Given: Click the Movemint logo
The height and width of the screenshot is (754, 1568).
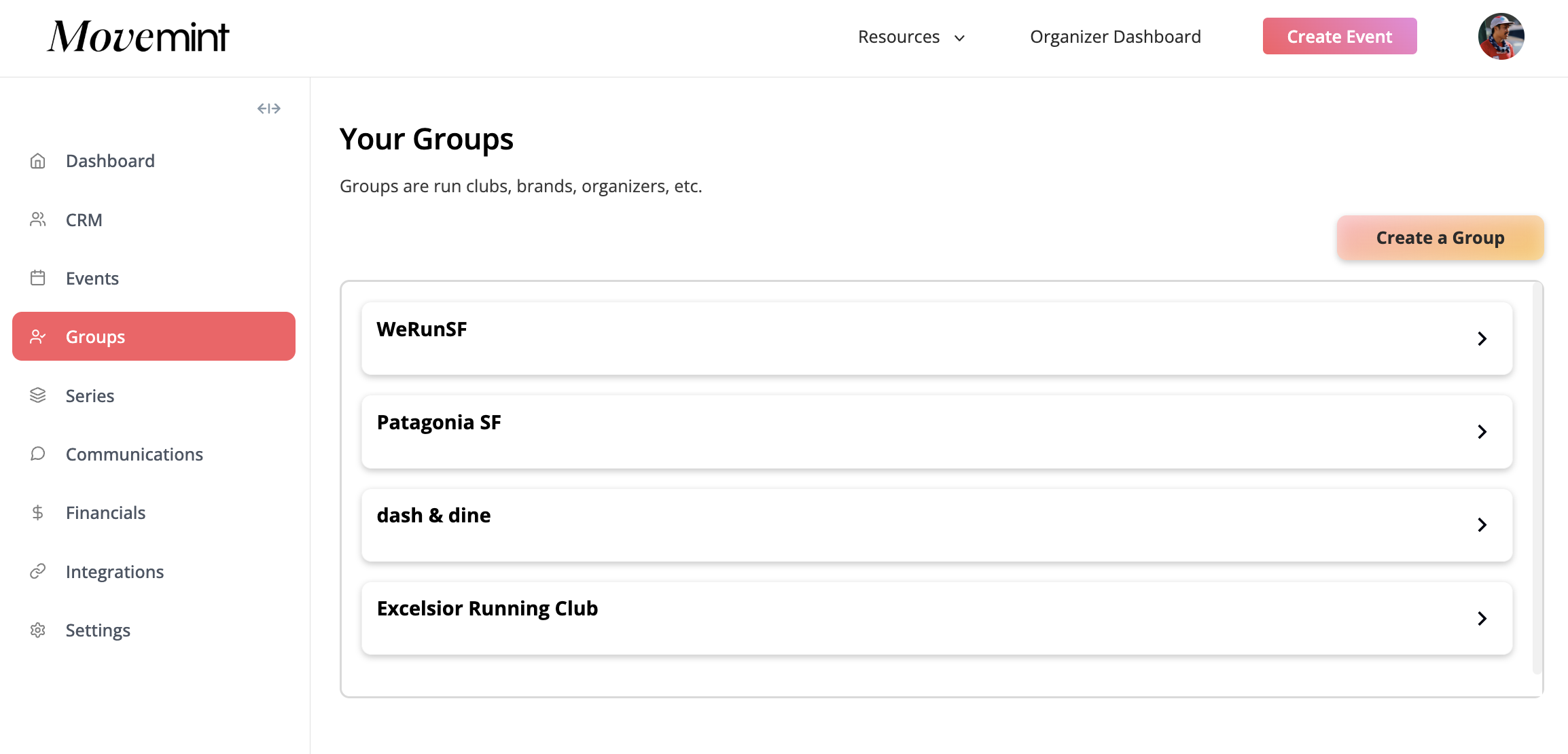Looking at the screenshot, I should [x=139, y=37].
